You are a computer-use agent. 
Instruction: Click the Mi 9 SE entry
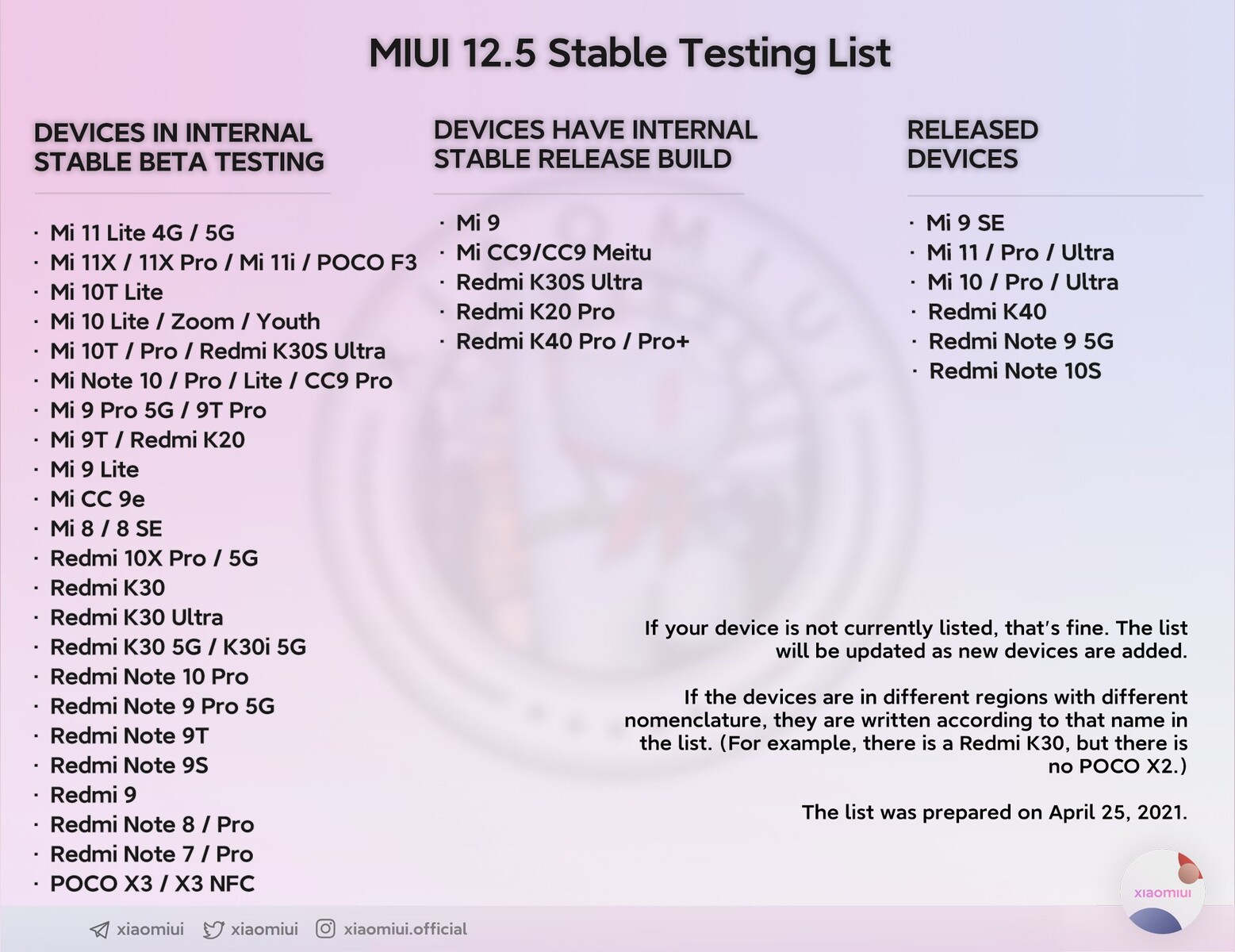click(965, 223)
